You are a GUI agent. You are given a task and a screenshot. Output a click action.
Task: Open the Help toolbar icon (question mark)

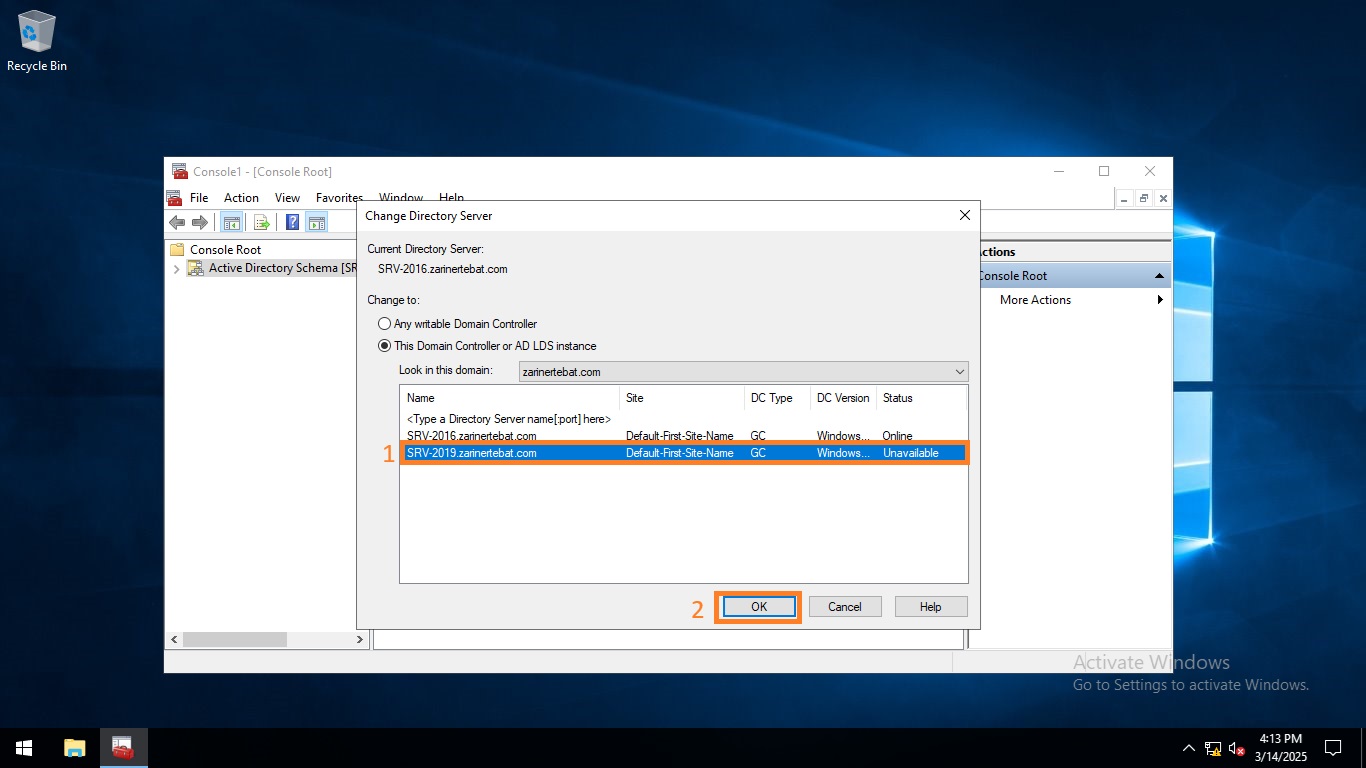click(x=293, y=222)
